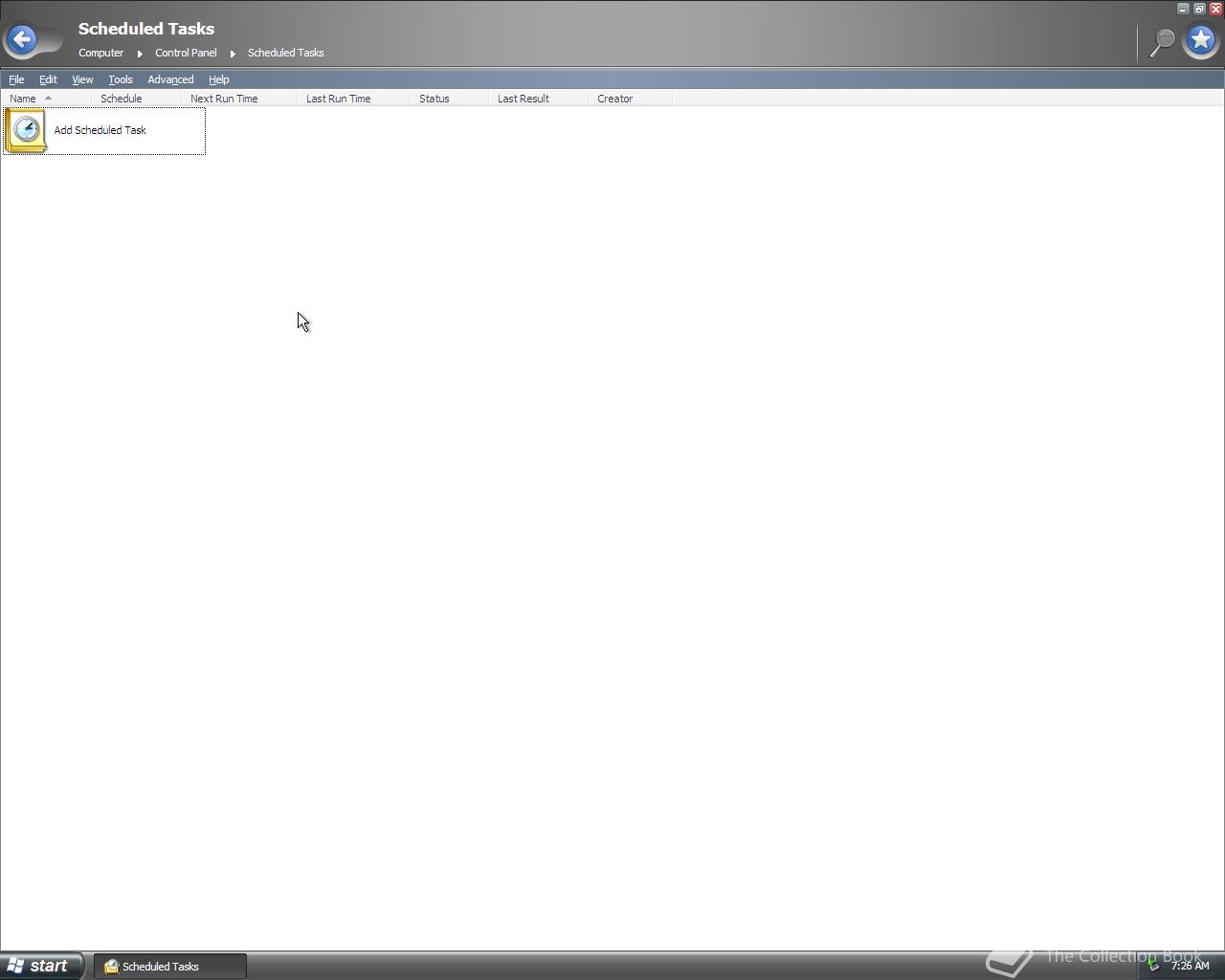Click the blue Back arrow button

click(22, 40)
